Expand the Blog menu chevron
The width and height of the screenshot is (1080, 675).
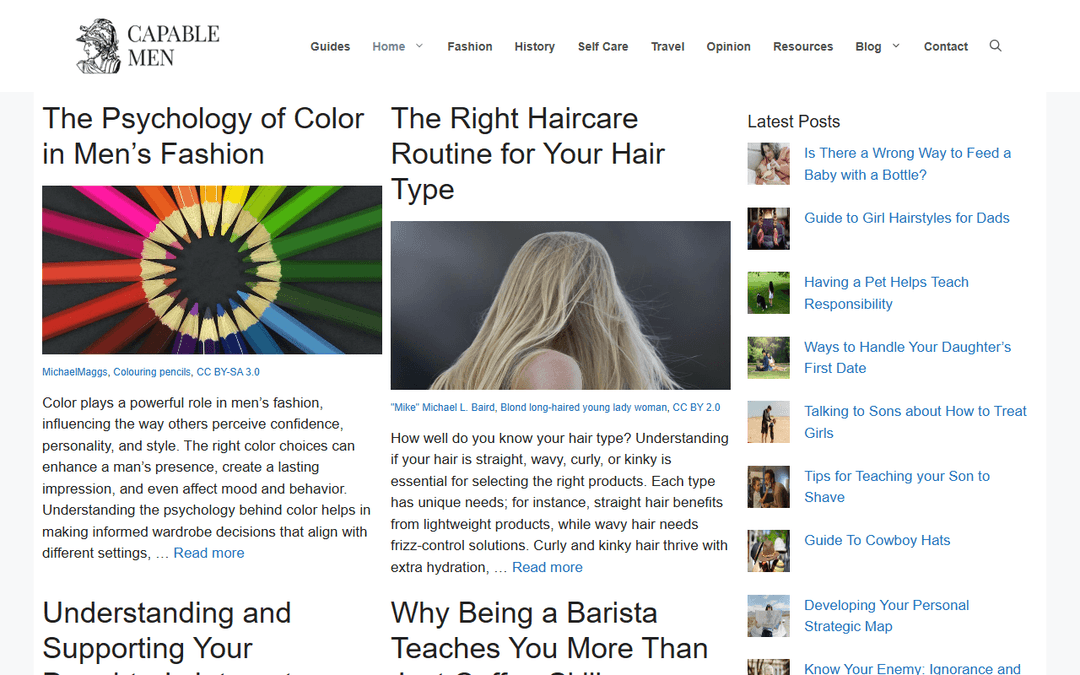[x=896, y=46]
